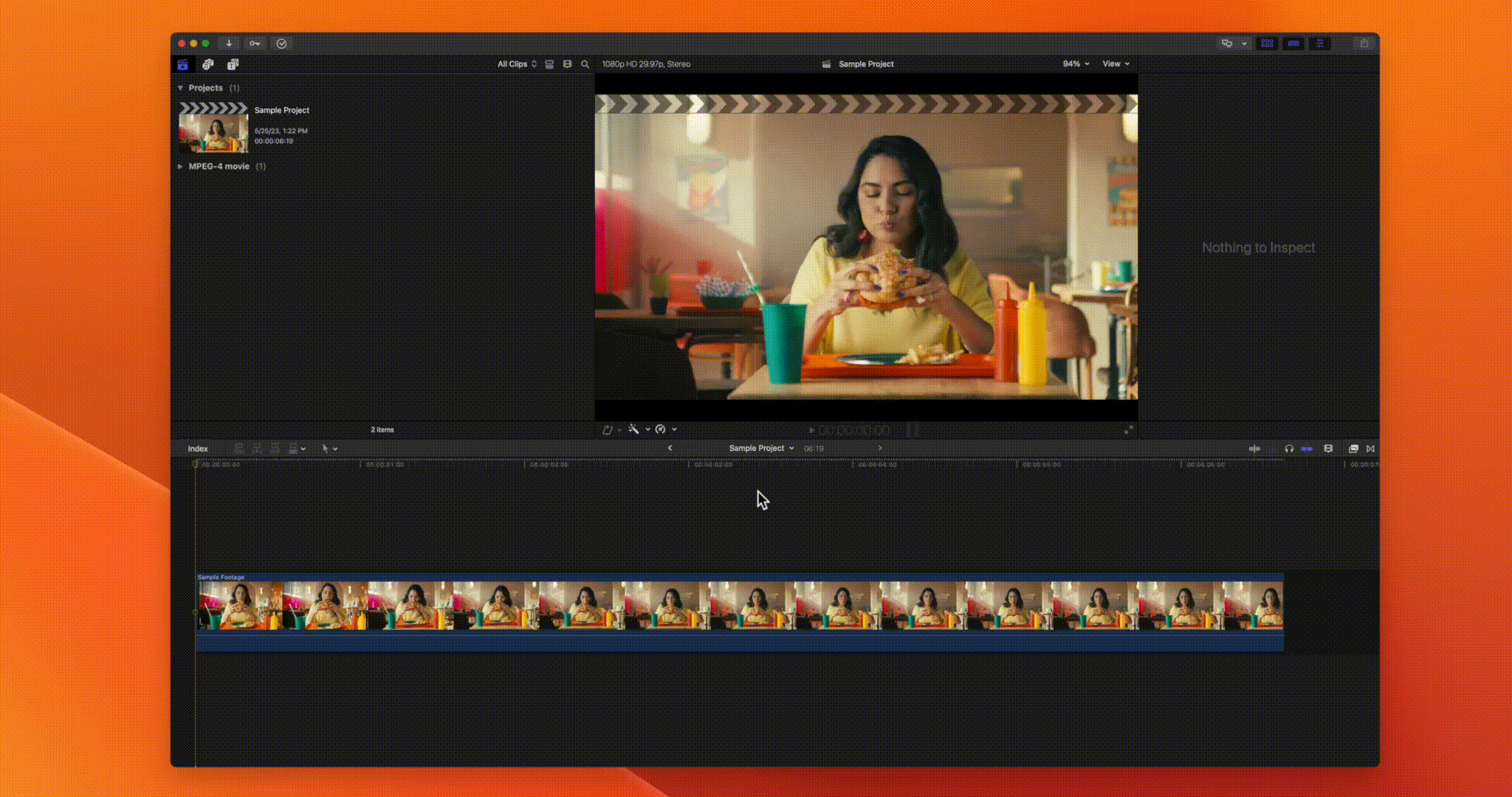Screen dimensions: 1512x797
Task: Click the workspace layout monitors icon
Action: coord(1227,44)
